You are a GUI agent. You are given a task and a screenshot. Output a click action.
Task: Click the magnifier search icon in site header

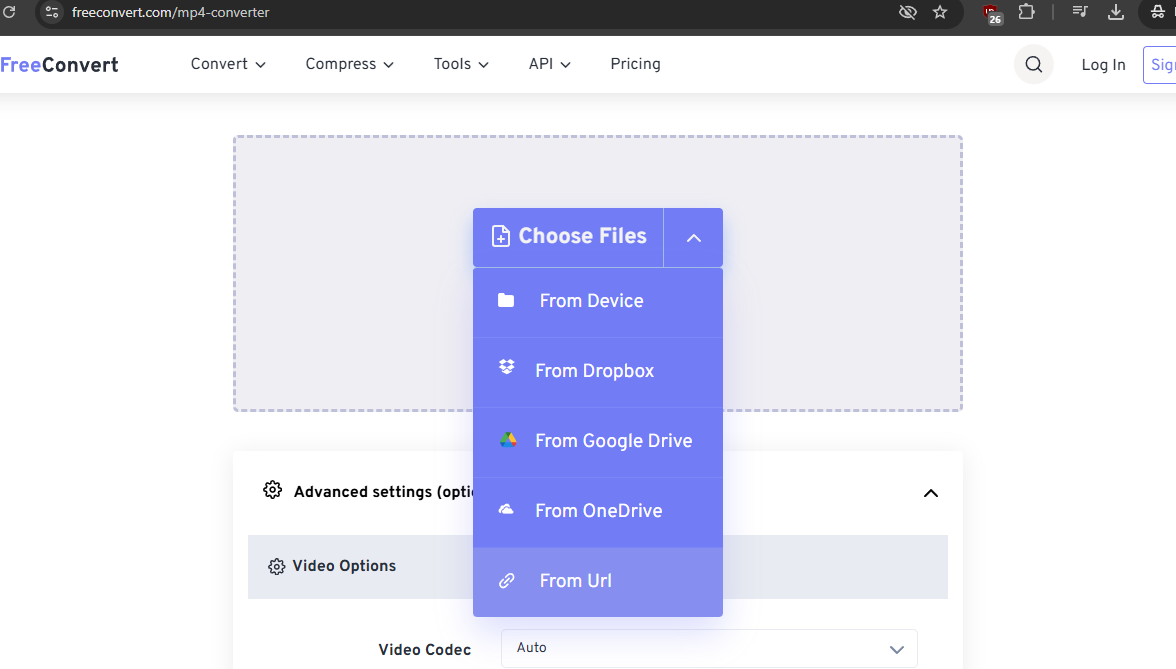(x=1033, y=65)
